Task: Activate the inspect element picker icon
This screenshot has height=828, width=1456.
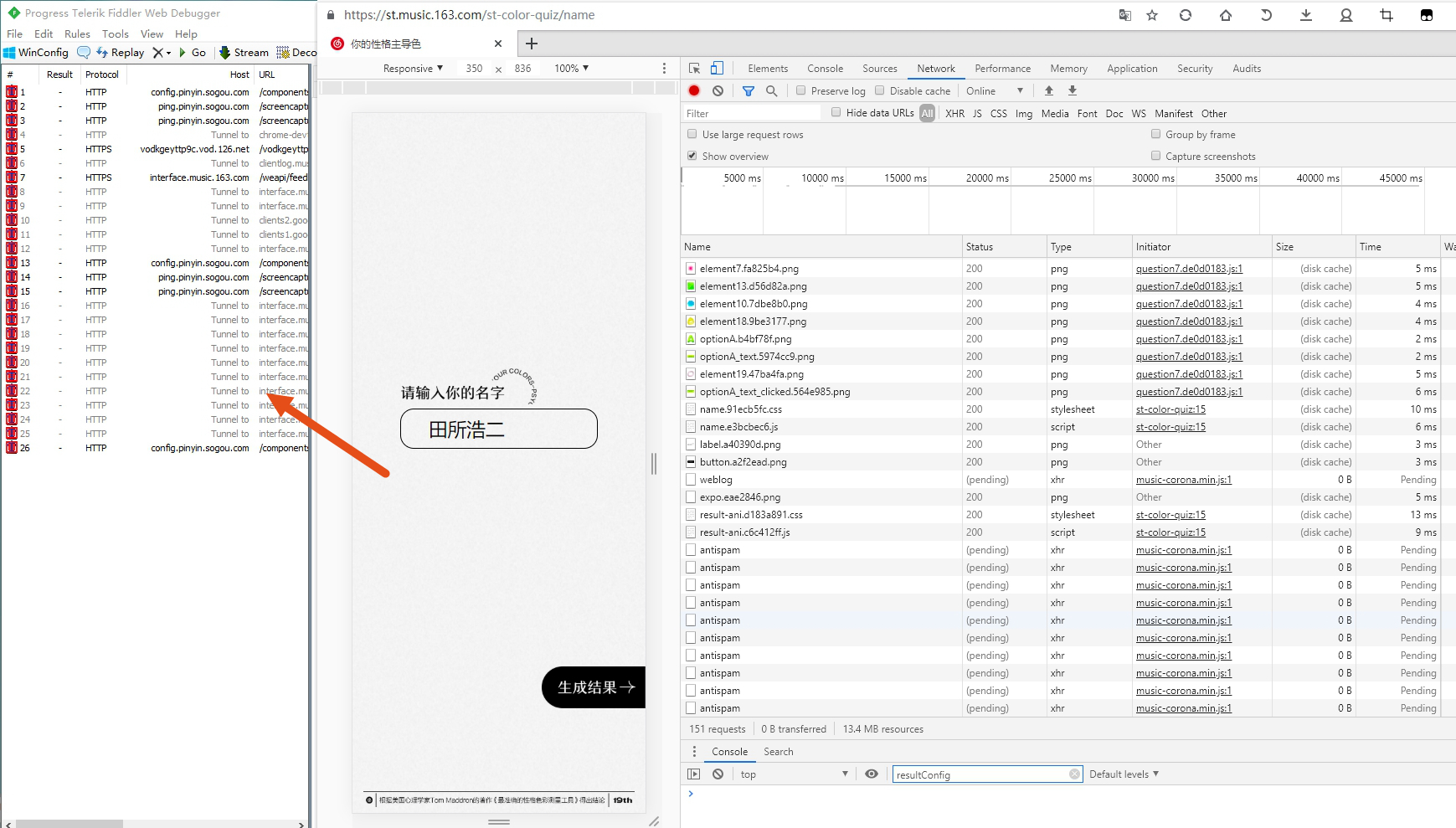Action: (694, 69)
